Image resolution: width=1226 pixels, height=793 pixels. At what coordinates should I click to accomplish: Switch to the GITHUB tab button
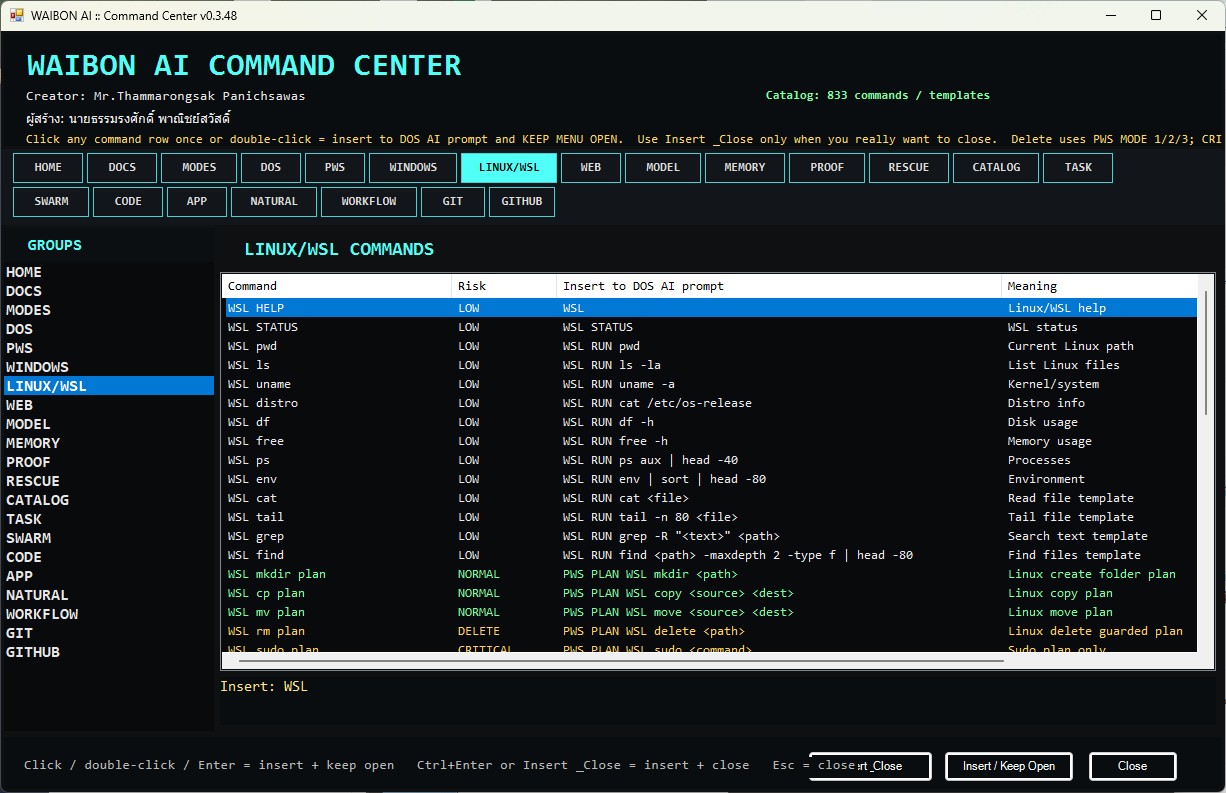click(522, 202)
